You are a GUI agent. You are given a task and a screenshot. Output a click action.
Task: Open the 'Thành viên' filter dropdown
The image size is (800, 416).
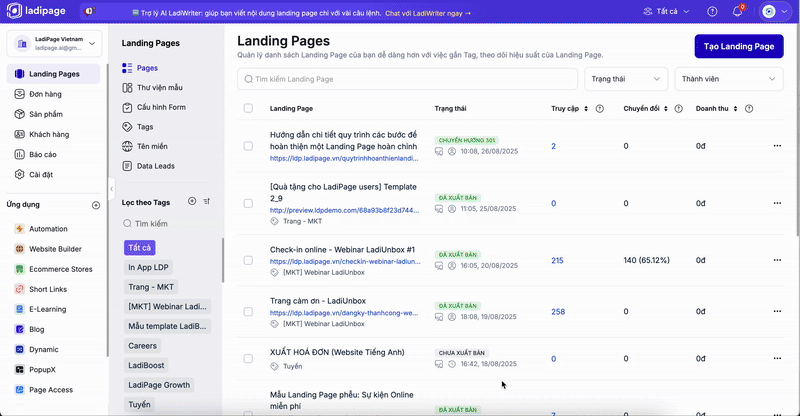(729, 79)
